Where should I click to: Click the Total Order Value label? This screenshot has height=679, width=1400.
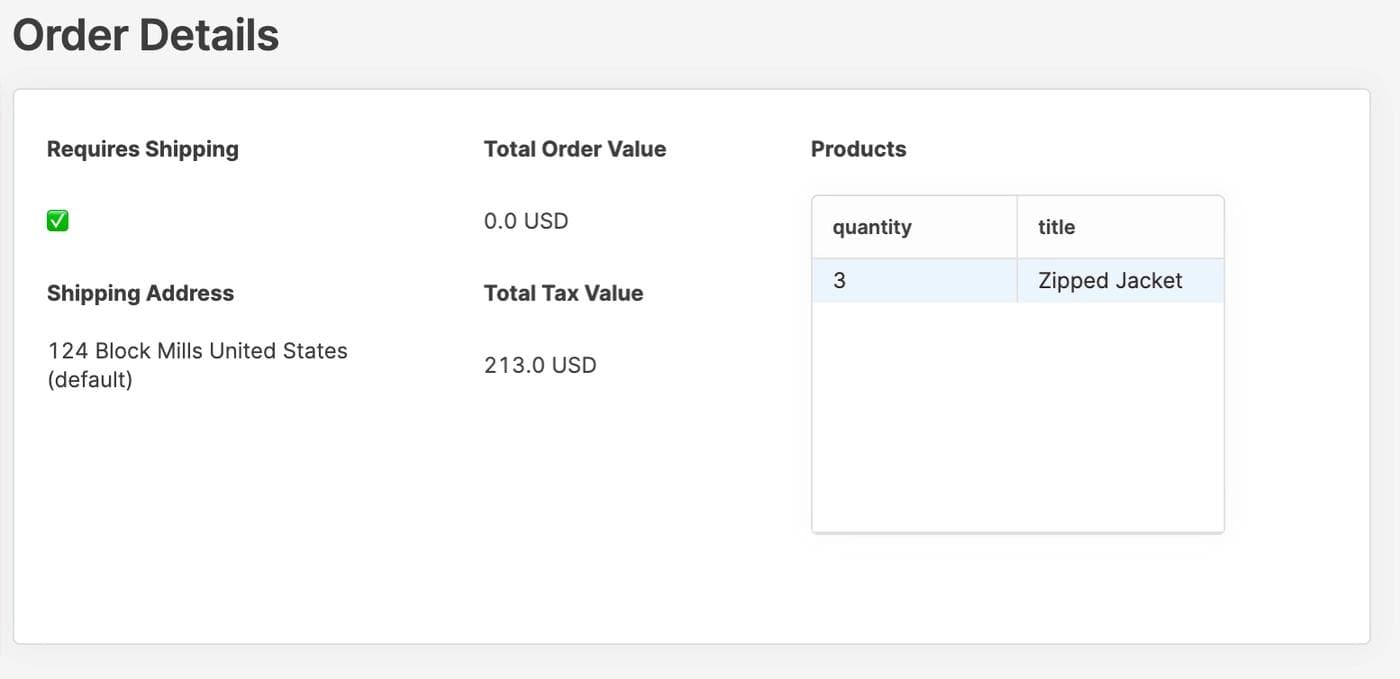(575, 149)
